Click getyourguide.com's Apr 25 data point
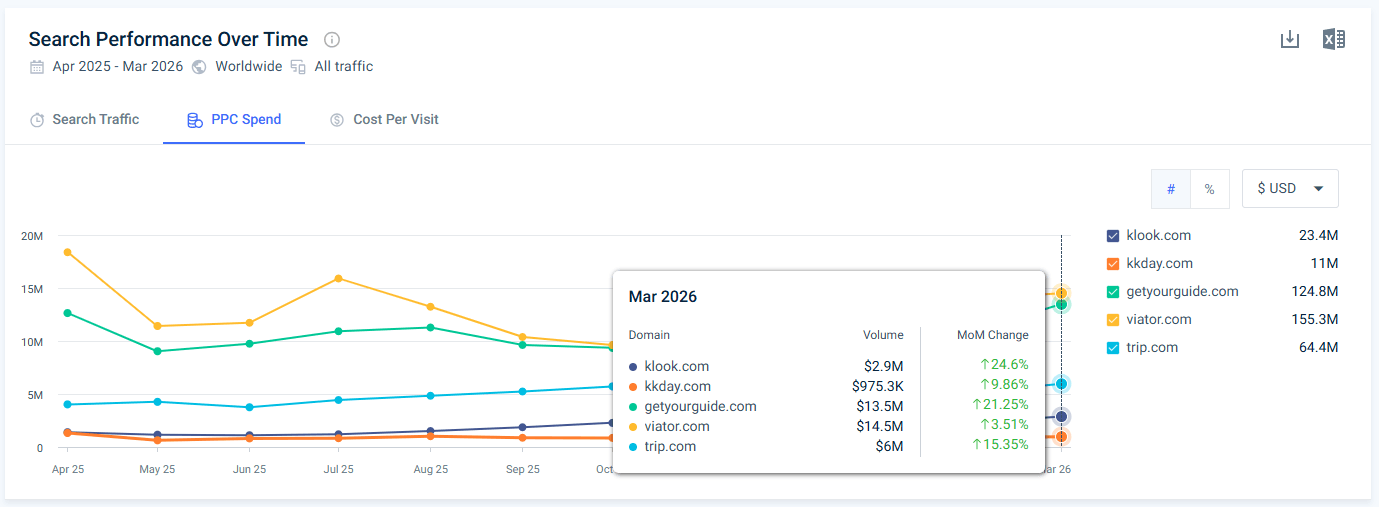The image size is (1379, 507). [67, 313]
